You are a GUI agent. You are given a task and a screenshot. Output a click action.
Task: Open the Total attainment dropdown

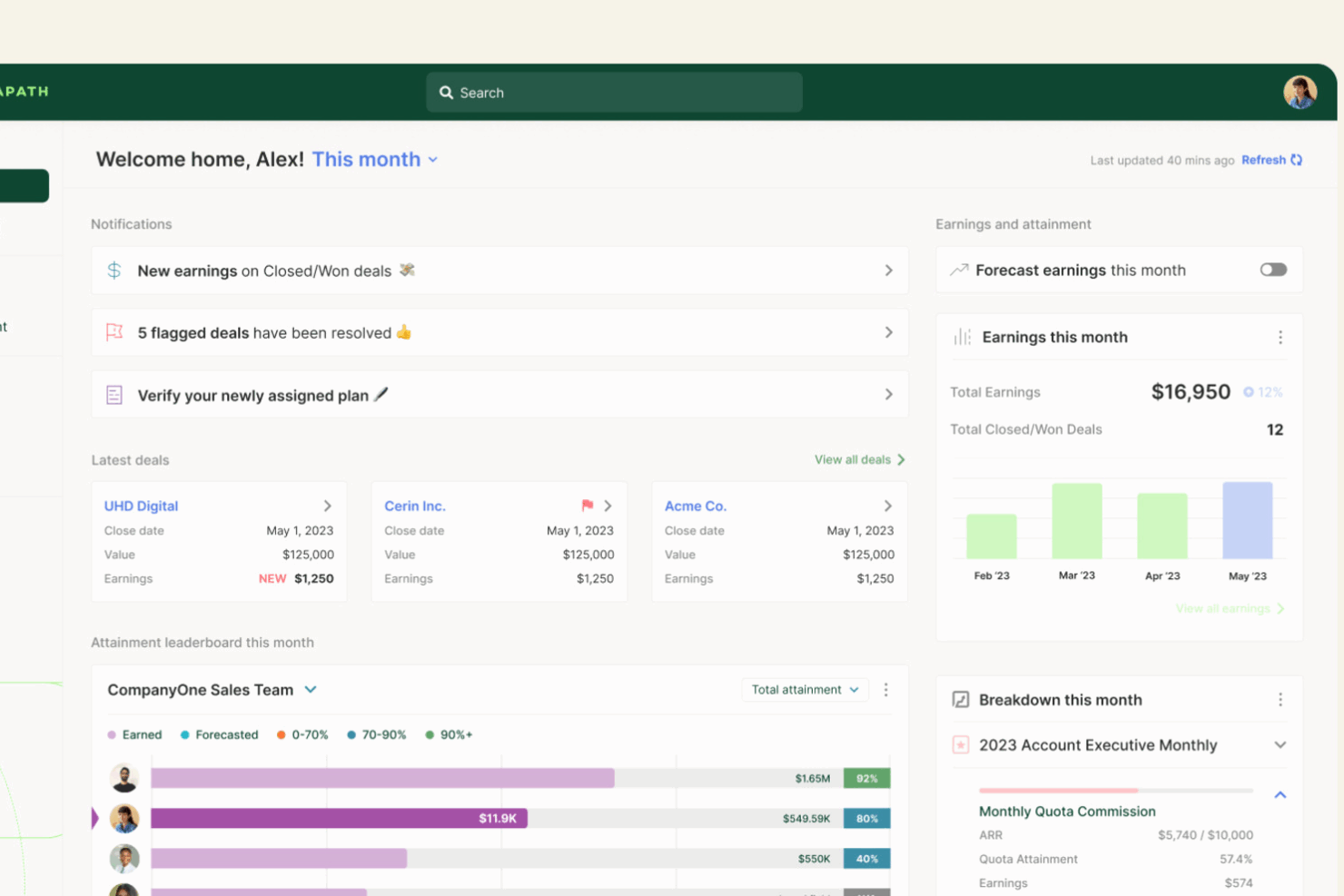pyautogui.click(x=805, y=690)
